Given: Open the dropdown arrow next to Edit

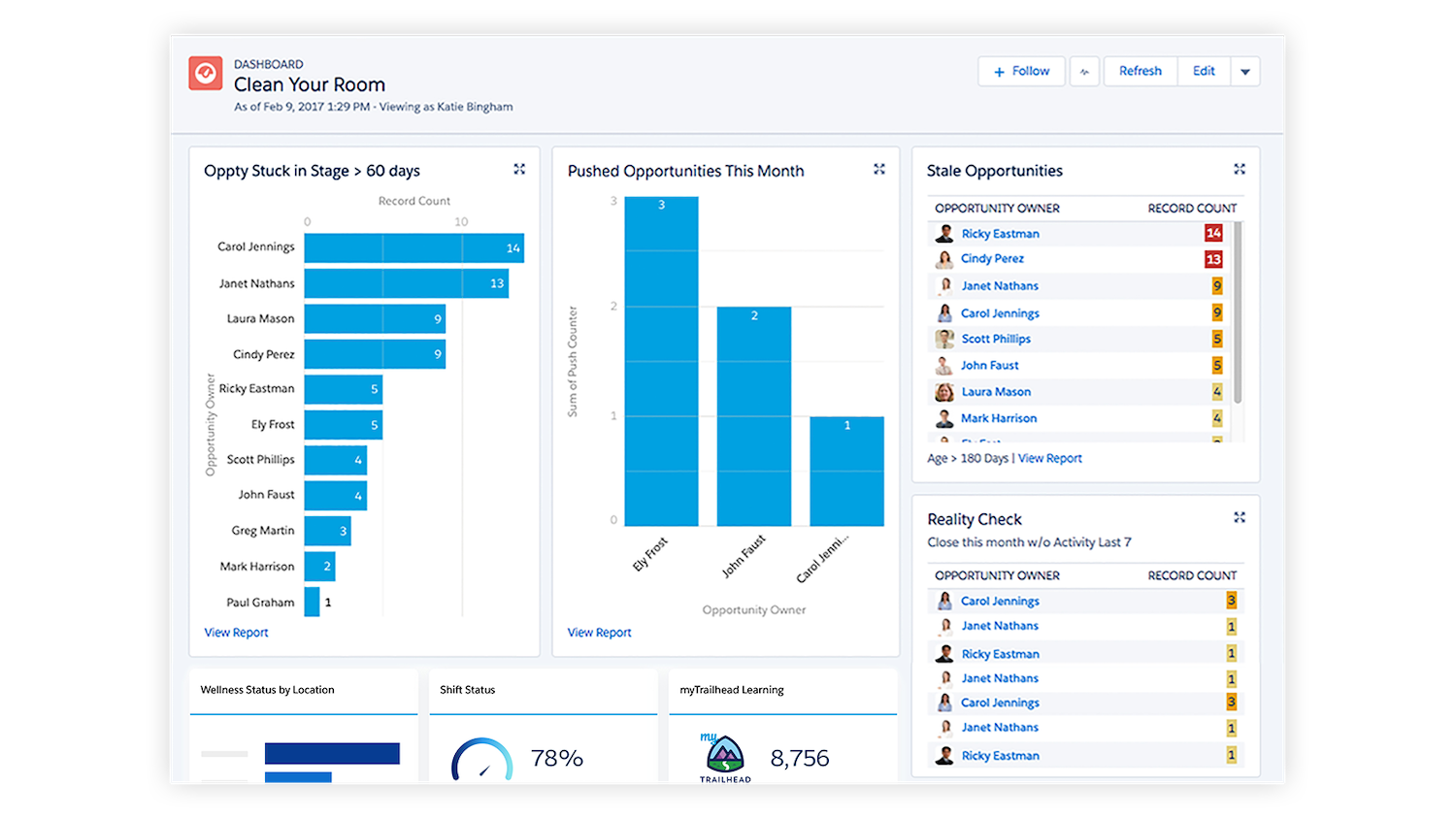Looking at the screenshot, I should click(1245, 70).
